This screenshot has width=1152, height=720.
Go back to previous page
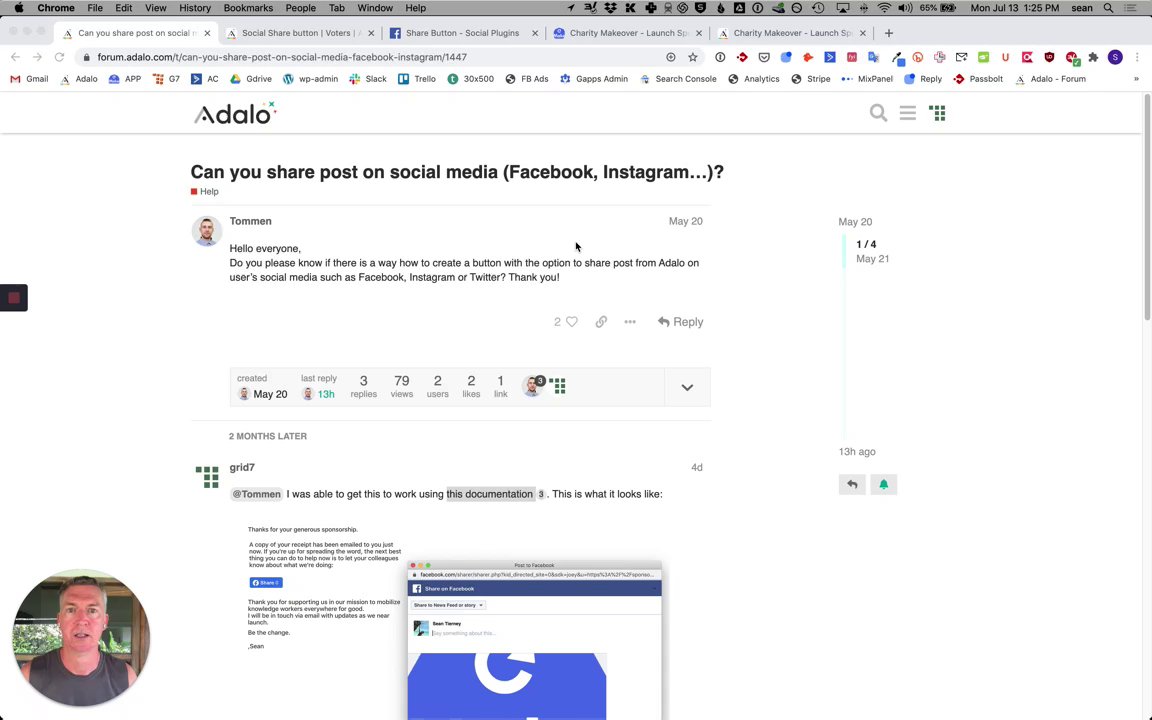pos(15,57)
